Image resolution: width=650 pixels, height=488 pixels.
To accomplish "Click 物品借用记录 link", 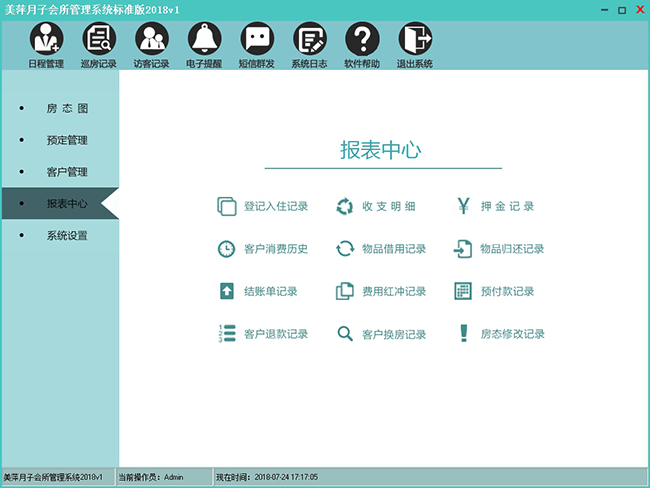I will tap(394, 249).
